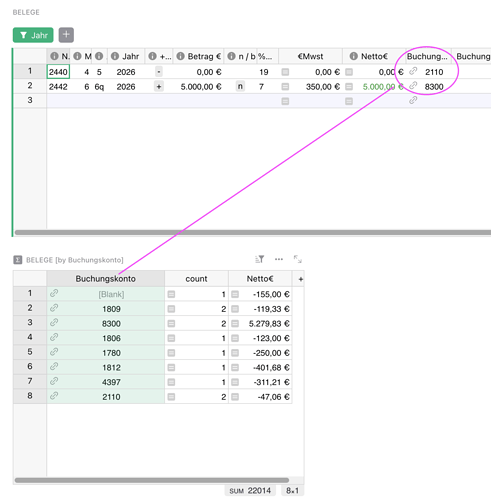Select the €Mwst column header
Image resolution: width=491 pixels, height=500 pixels.
310,56
